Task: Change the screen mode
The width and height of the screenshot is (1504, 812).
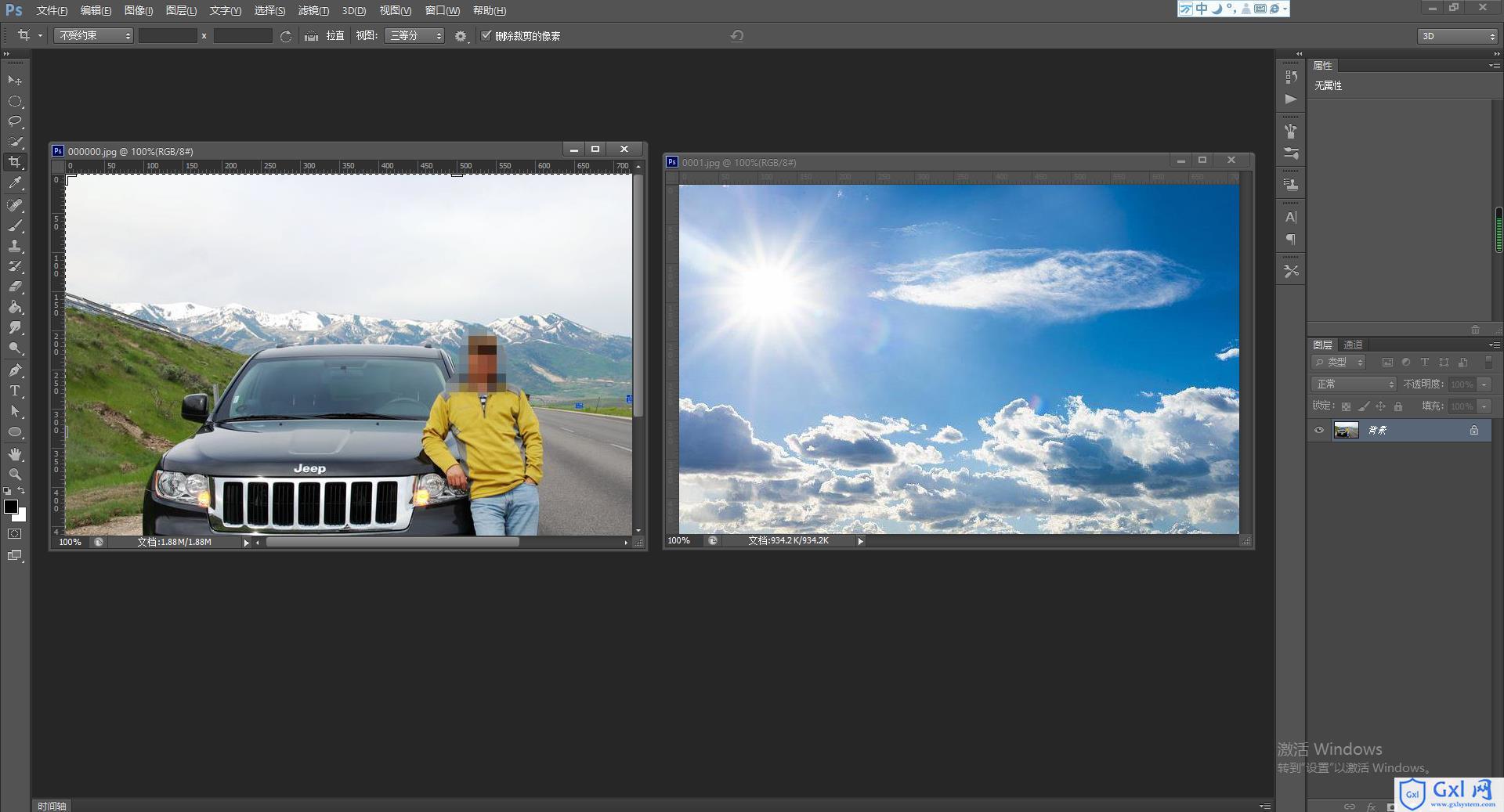Action: click(x=15, y=555)
